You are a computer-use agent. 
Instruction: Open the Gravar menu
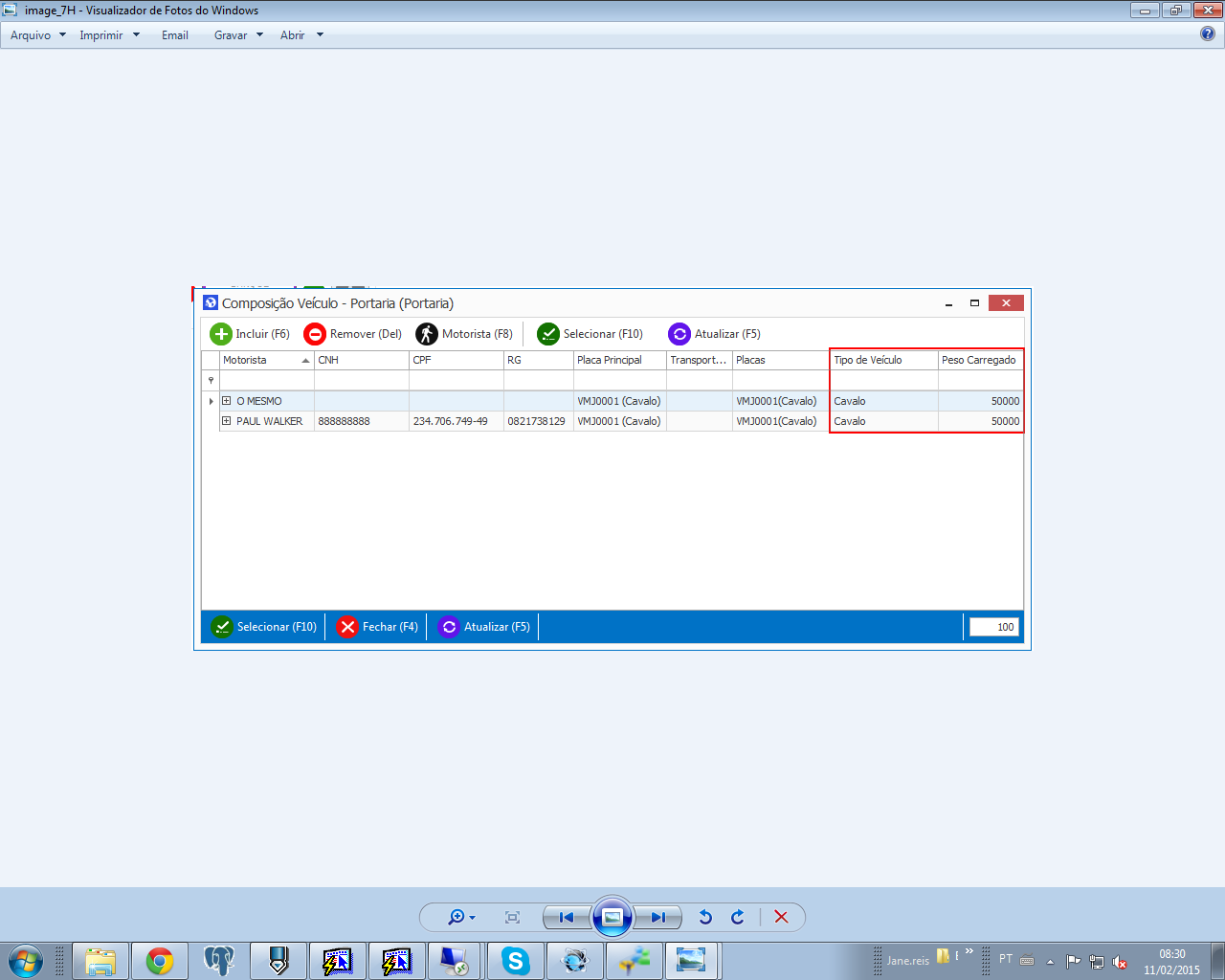[x=238, y=35]
